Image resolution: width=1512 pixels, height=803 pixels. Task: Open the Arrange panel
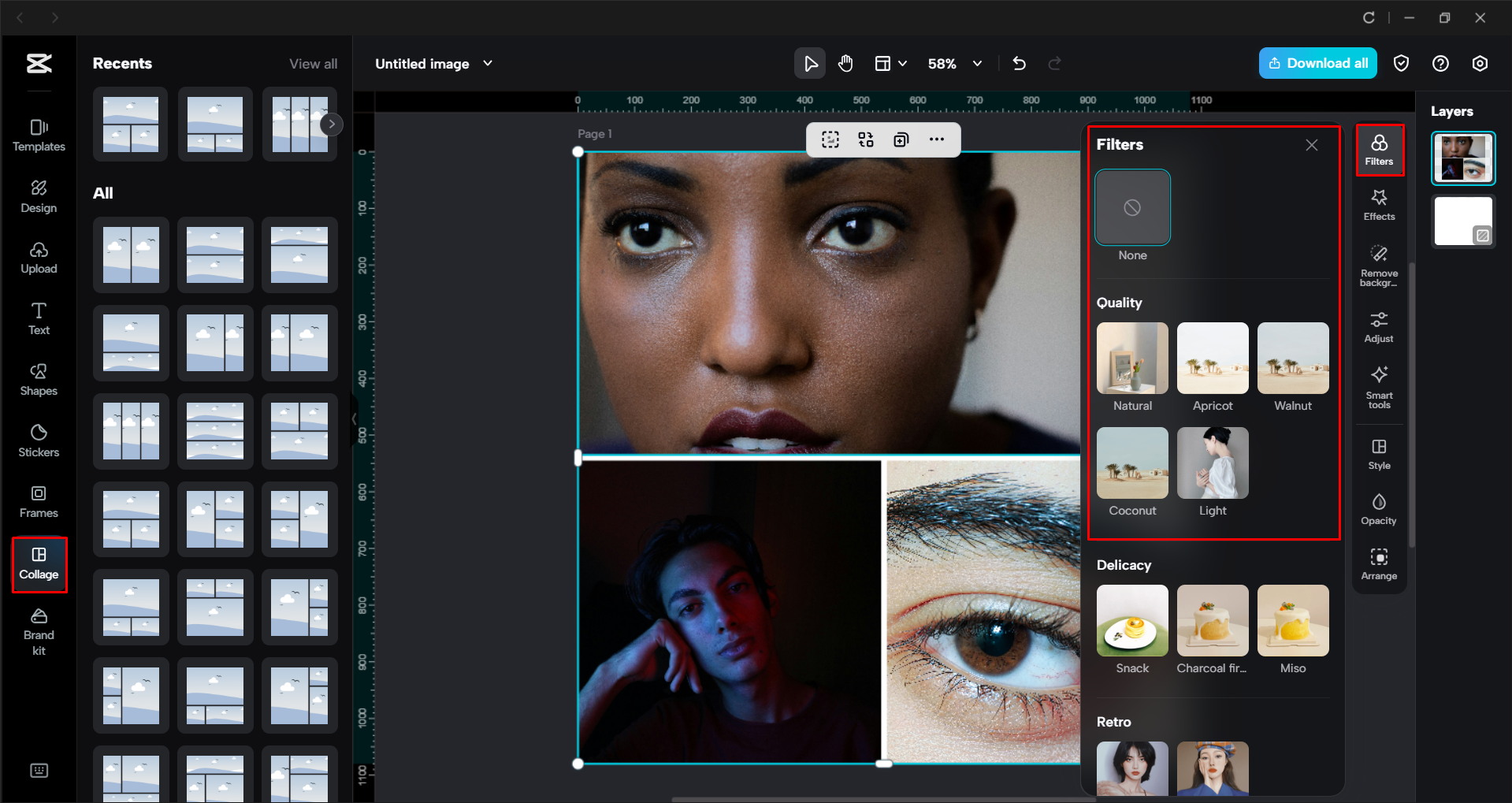click(1378, 564)
